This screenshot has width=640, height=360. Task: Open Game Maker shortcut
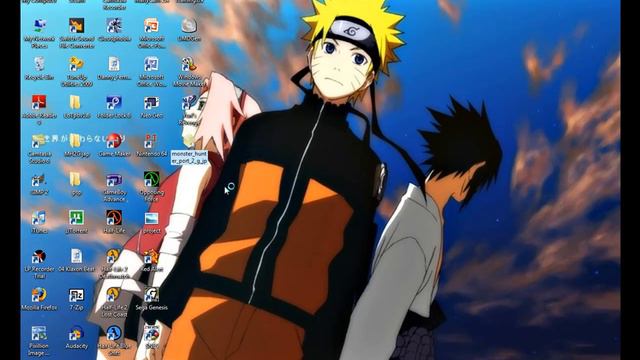(114, 145)
